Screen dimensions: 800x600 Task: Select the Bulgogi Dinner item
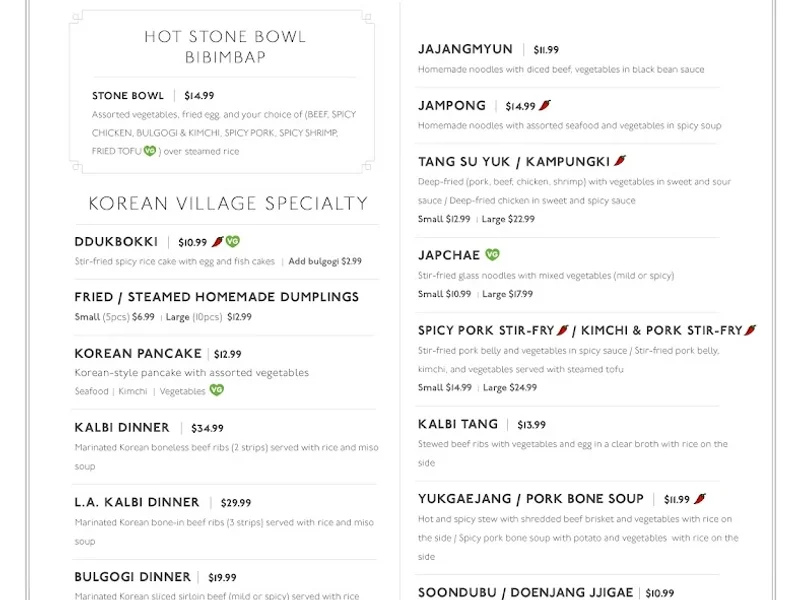132,577
